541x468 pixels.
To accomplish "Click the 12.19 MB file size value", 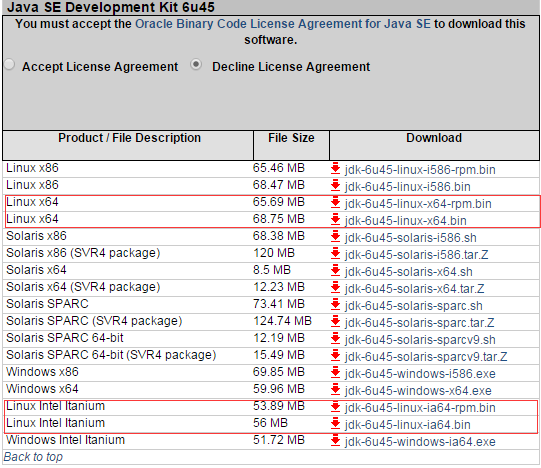I will click(x=279, y=338).
